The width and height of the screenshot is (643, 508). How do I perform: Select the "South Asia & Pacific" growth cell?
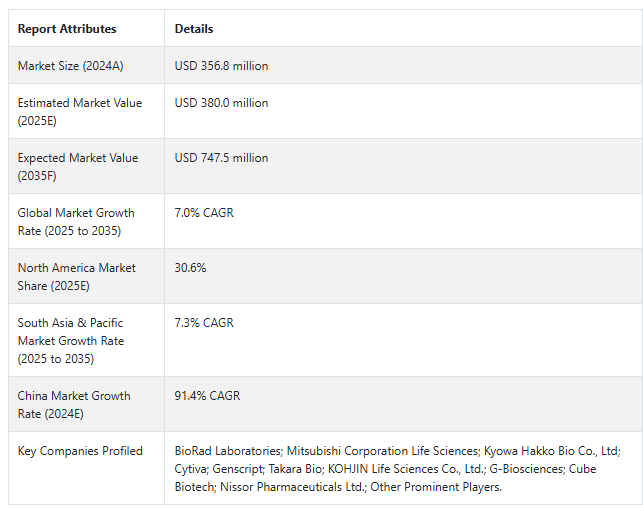[x=71, y=340]
